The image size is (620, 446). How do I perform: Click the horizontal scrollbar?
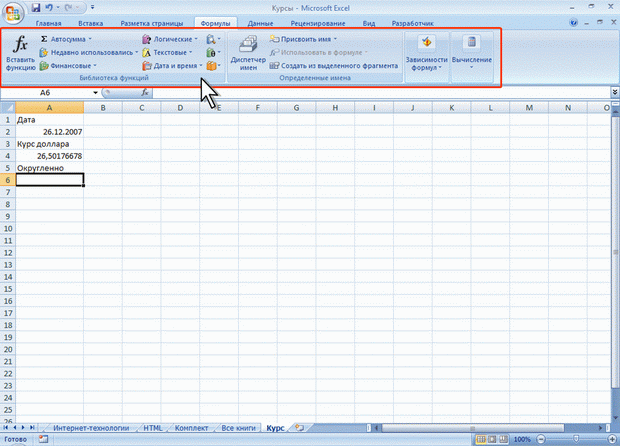coord(473,428)
